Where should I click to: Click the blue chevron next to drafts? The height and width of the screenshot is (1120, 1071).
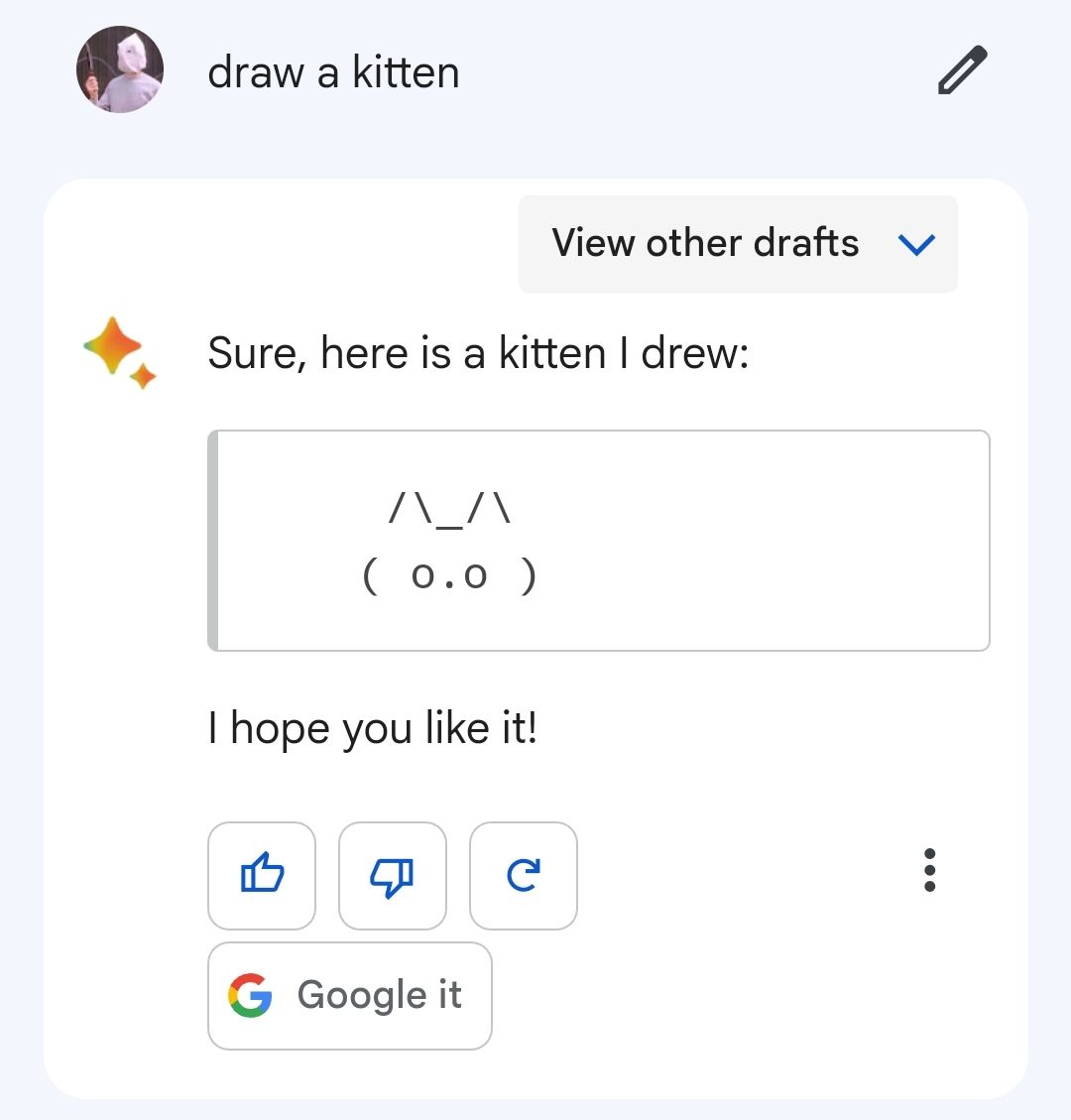916,244
